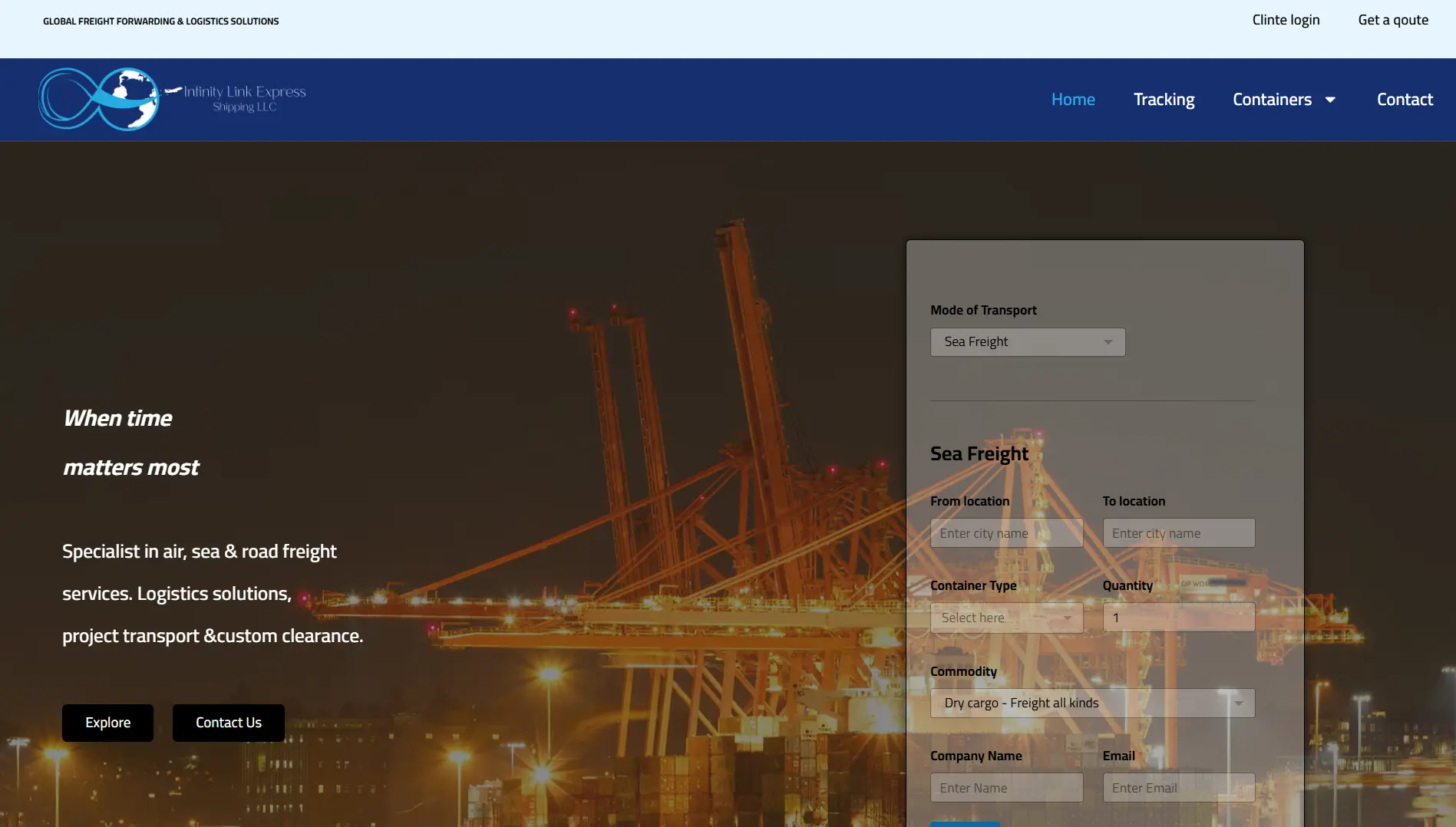Click the Containers menu caret arrow

(x=1330, y=100)
